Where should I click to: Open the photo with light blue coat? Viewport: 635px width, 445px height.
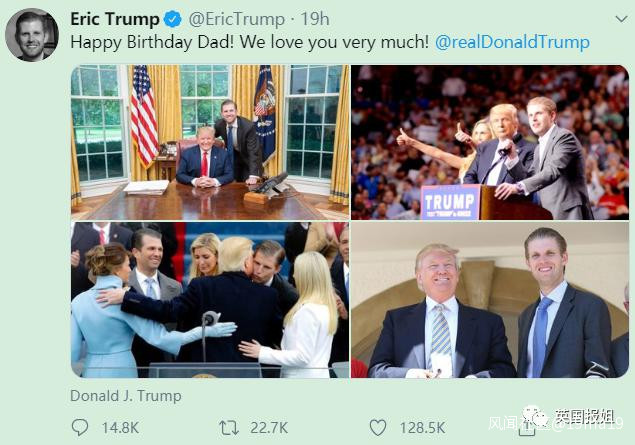pos(210,300)
